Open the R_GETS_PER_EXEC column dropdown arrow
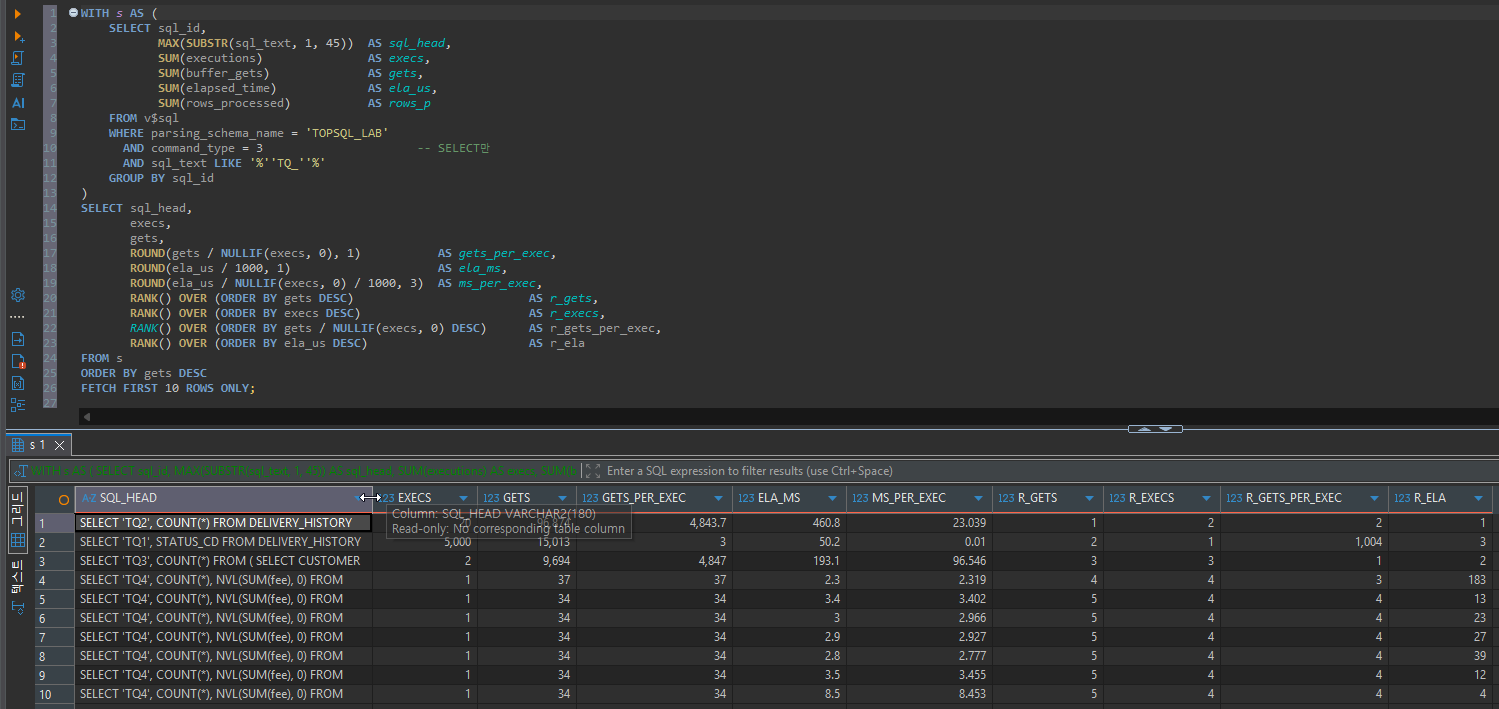 (1375, 498)
